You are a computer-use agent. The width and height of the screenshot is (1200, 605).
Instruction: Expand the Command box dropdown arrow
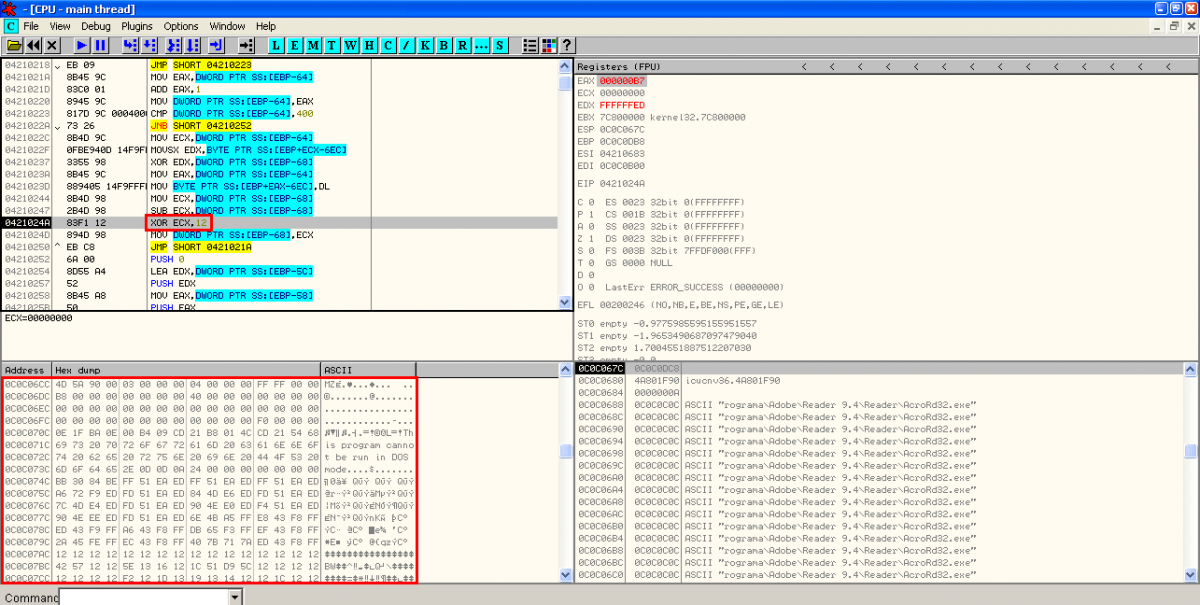(x=235, y=597)
